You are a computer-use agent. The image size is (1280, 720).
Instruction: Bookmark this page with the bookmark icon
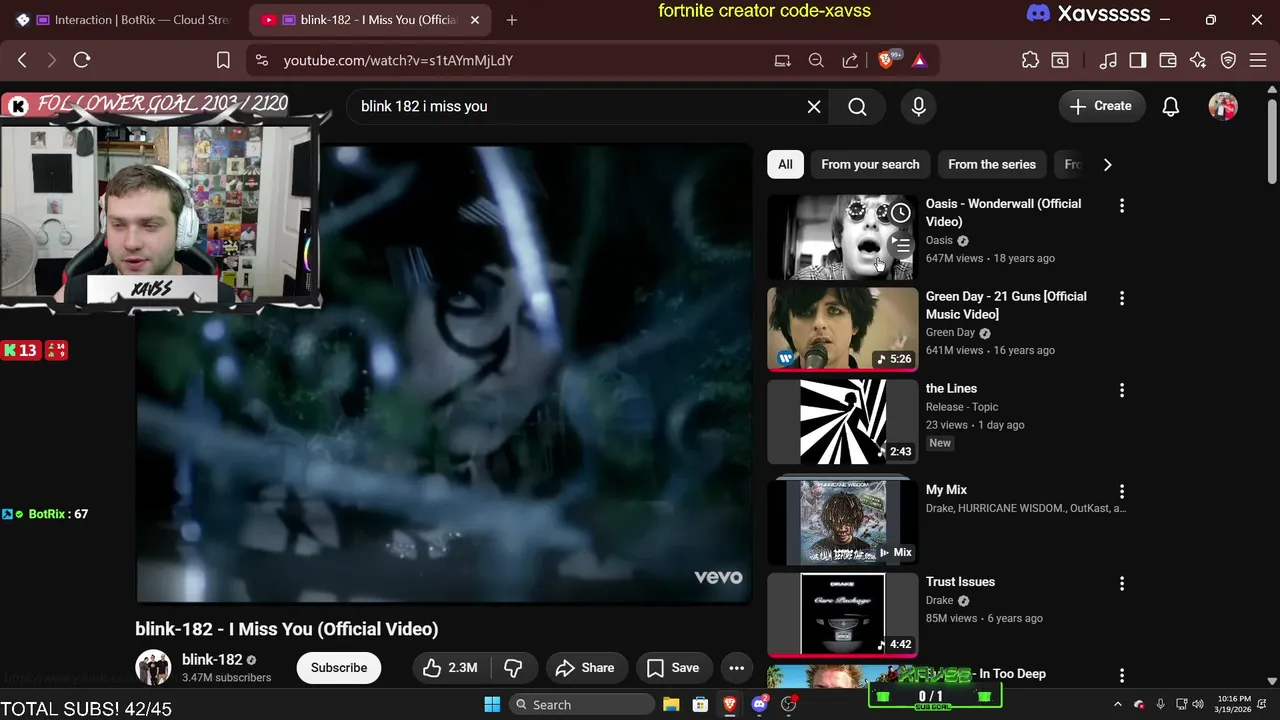pyautogui.click(x=223, y=60)
